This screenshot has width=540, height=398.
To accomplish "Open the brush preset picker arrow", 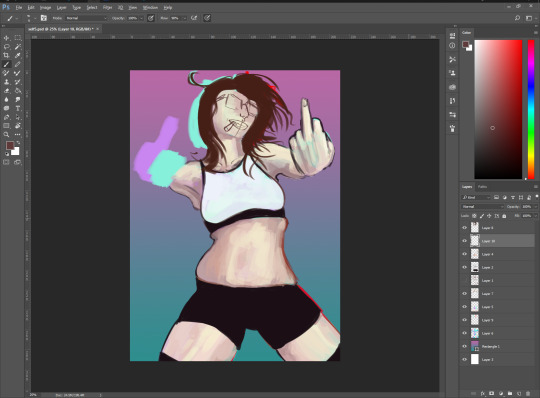I will [x=35, y=18].
